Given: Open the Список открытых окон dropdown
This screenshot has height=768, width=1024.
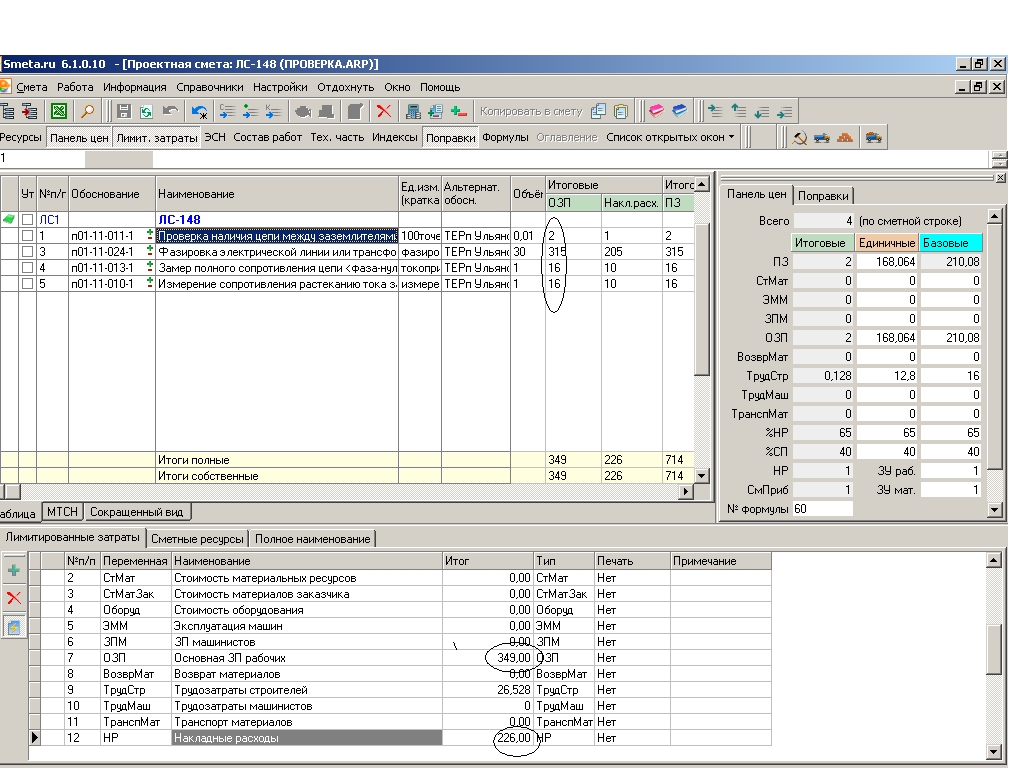Looking at the screenshot, I should tap(670, 138).
